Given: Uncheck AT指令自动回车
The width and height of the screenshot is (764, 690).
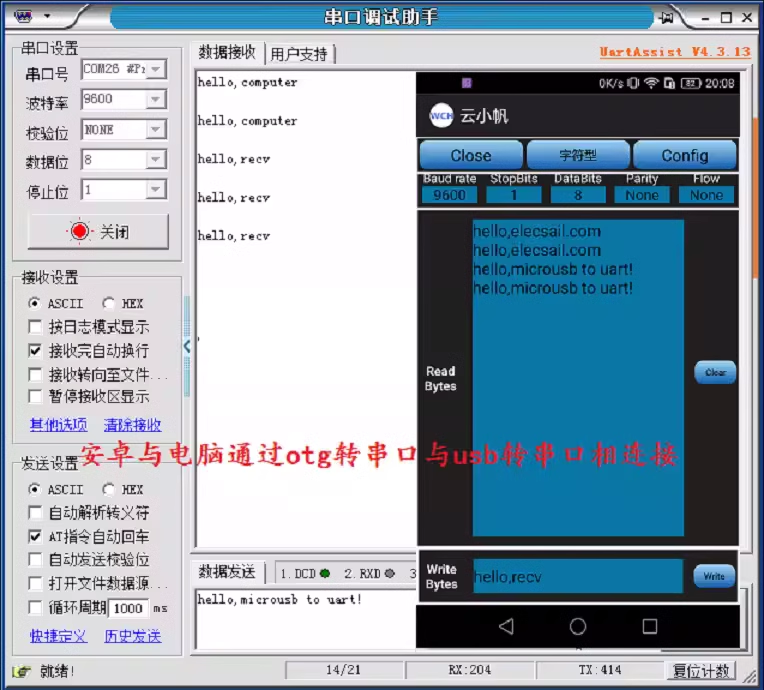Looking at the screenshot, I should pyautogui.click(x=35, y=537).
